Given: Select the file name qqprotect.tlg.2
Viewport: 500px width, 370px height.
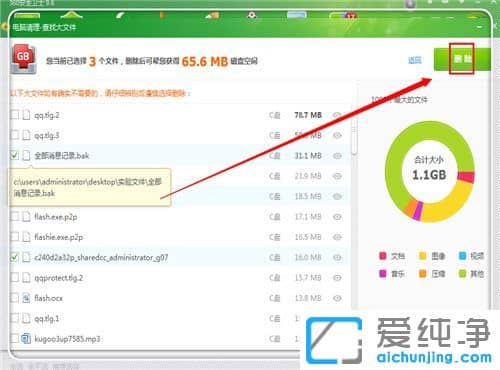Looking at the screenshot, I should (x=58, y=278).
